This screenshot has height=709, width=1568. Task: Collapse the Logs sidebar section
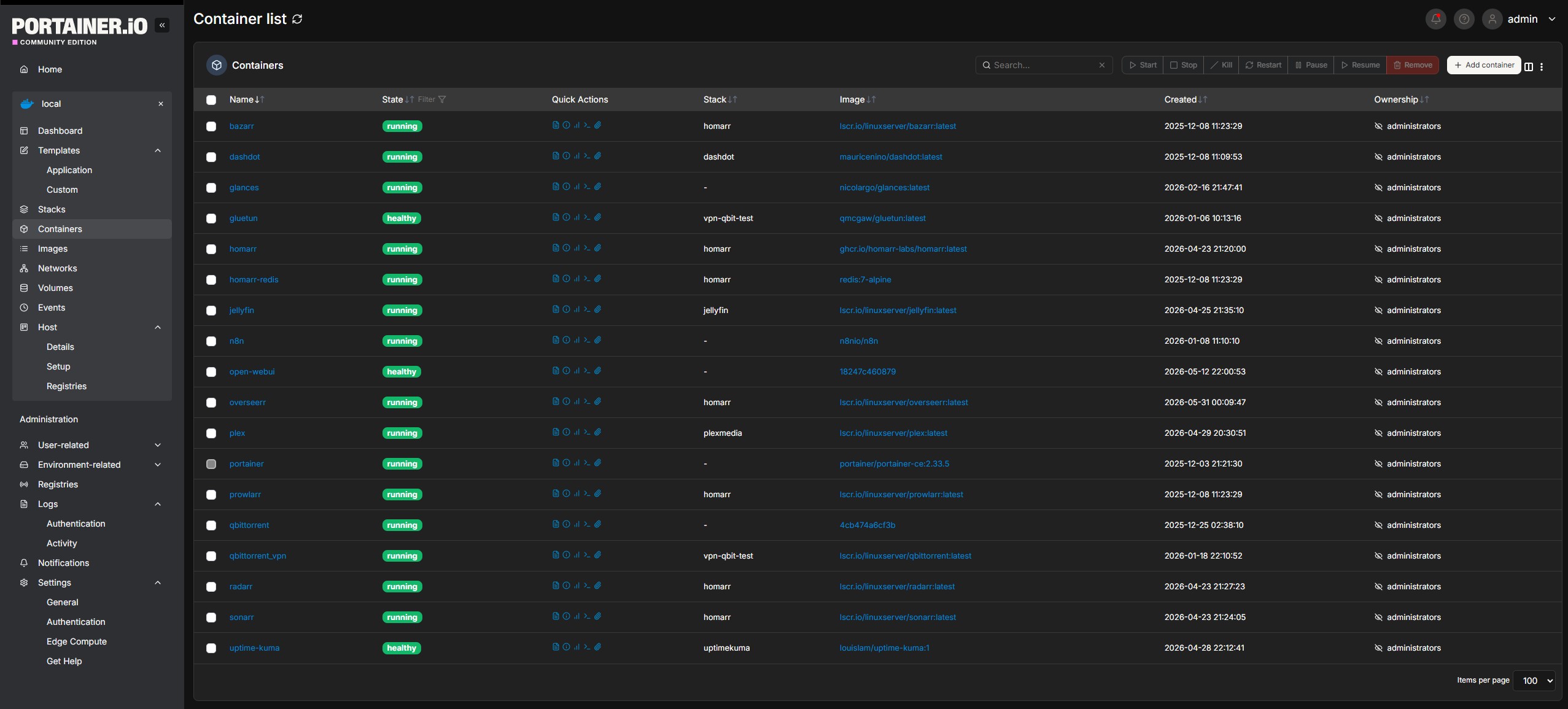click(158, 504)
